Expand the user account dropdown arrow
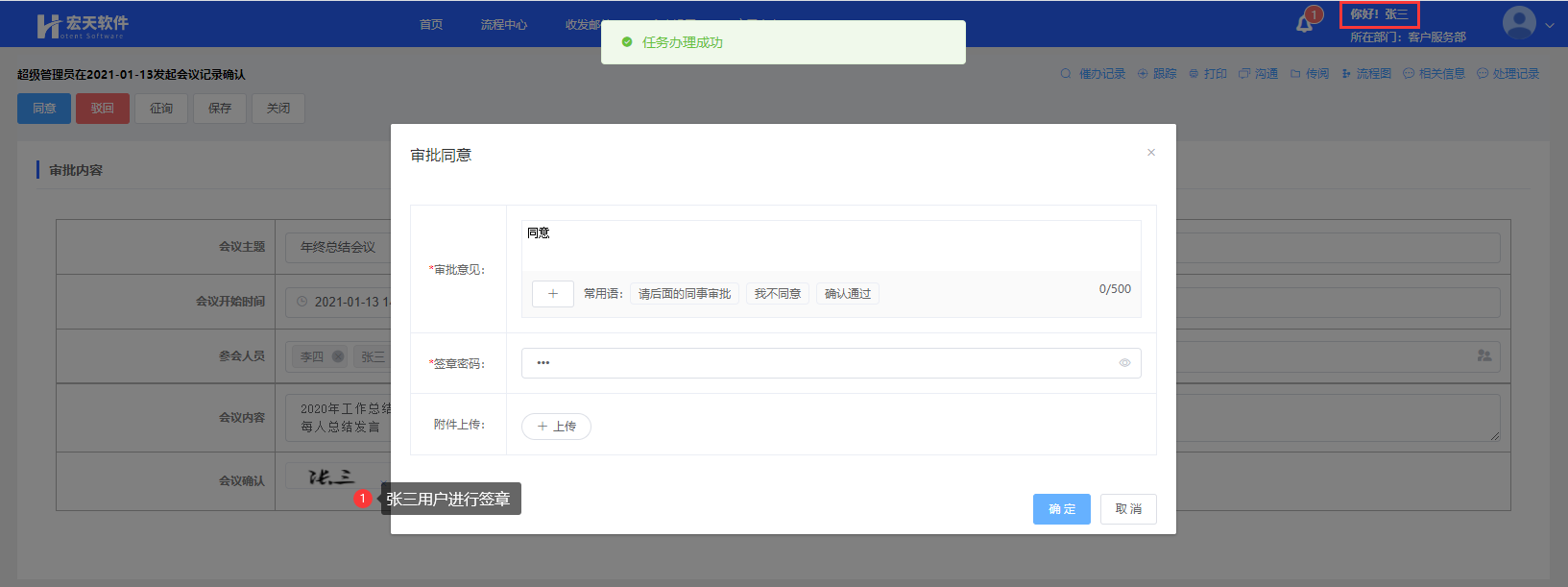1568x587 pixels. coord(1549,26)
